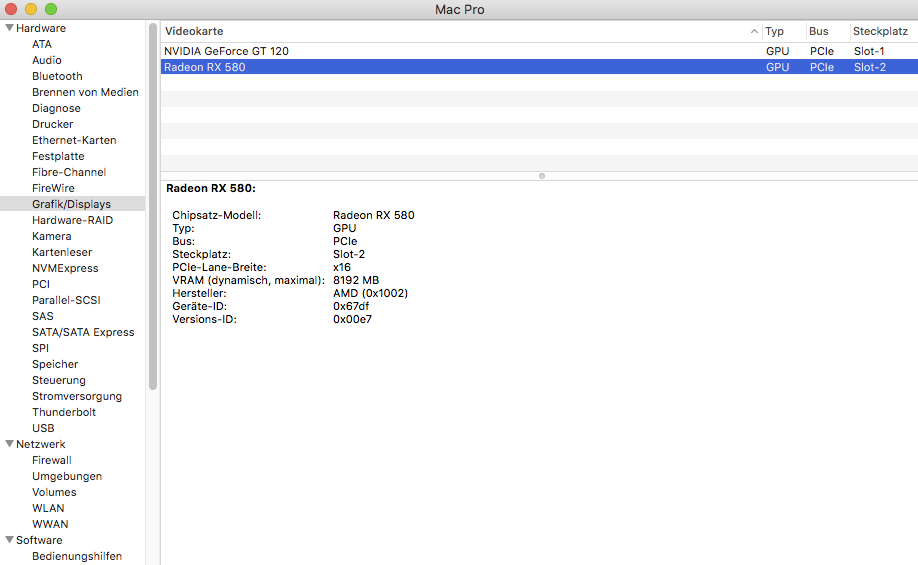Select Audio in the sidebar
This screenshot has height=565, width=918.
click(47, 60)
